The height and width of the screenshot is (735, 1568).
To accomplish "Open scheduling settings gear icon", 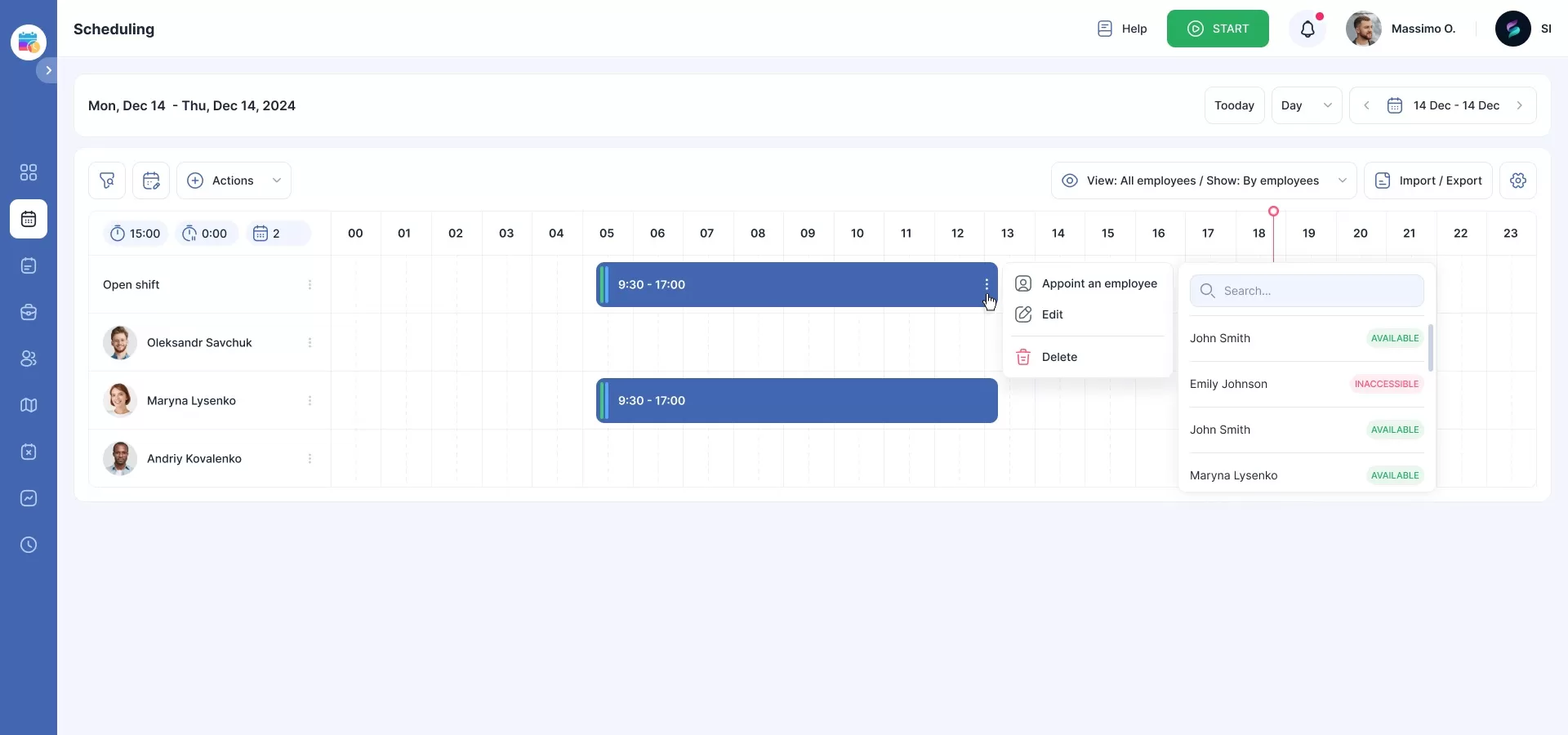I will tap(1518, 180).
